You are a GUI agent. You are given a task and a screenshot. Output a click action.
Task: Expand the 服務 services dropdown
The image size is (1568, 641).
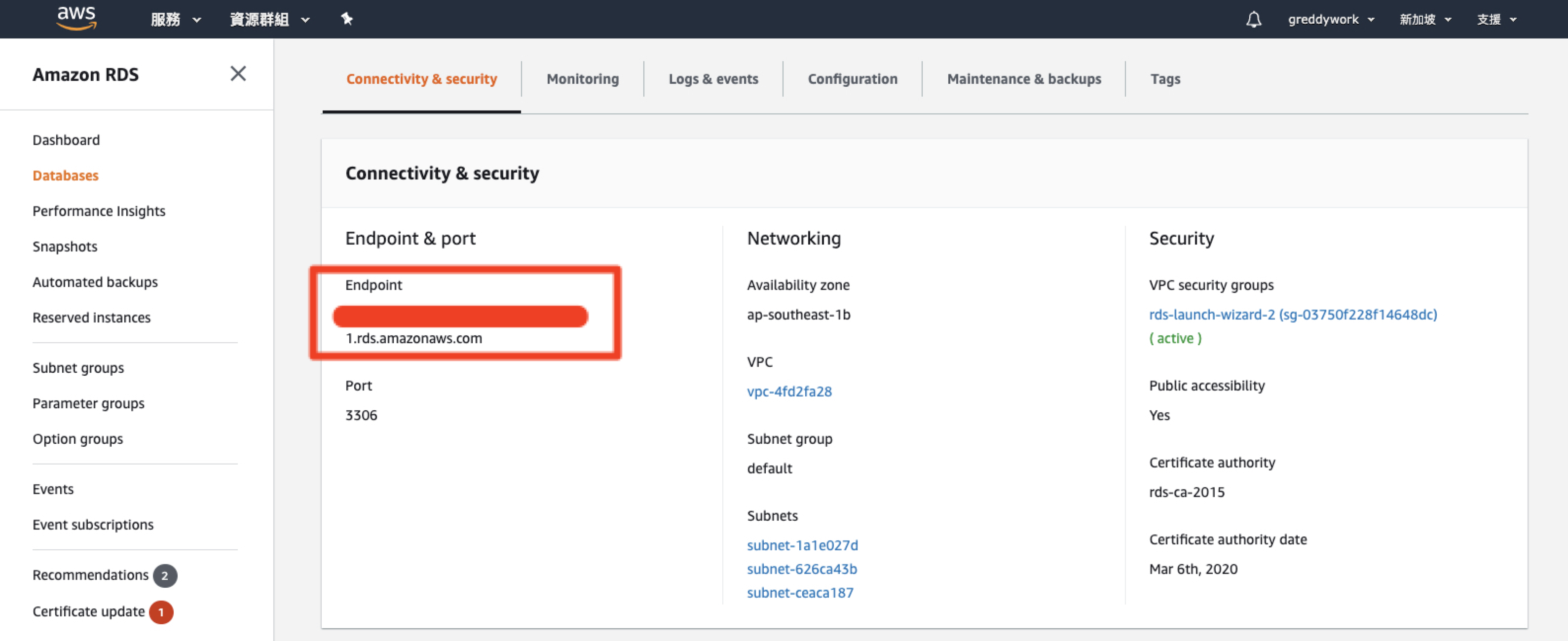[x=175, y=19]
